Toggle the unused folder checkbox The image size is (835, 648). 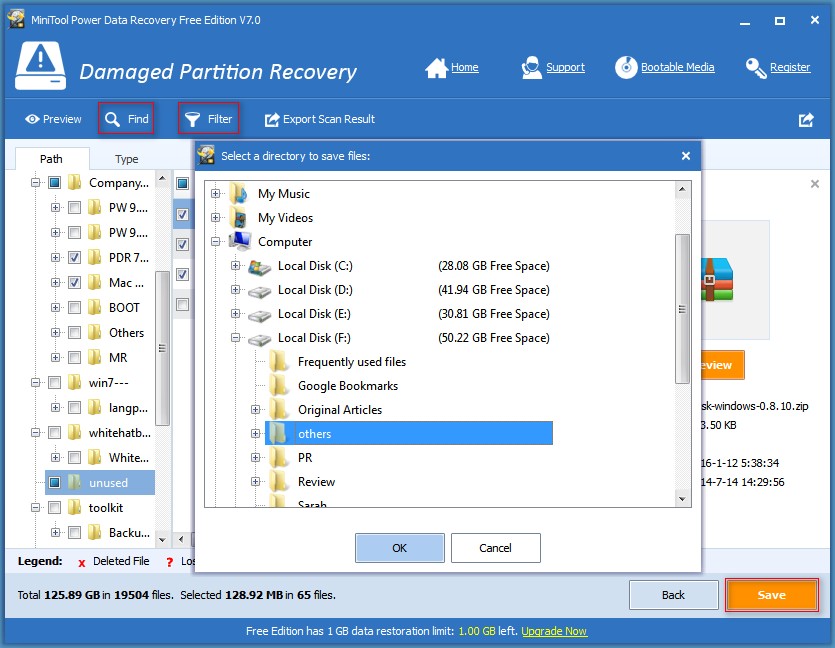[x=54, y=482]
